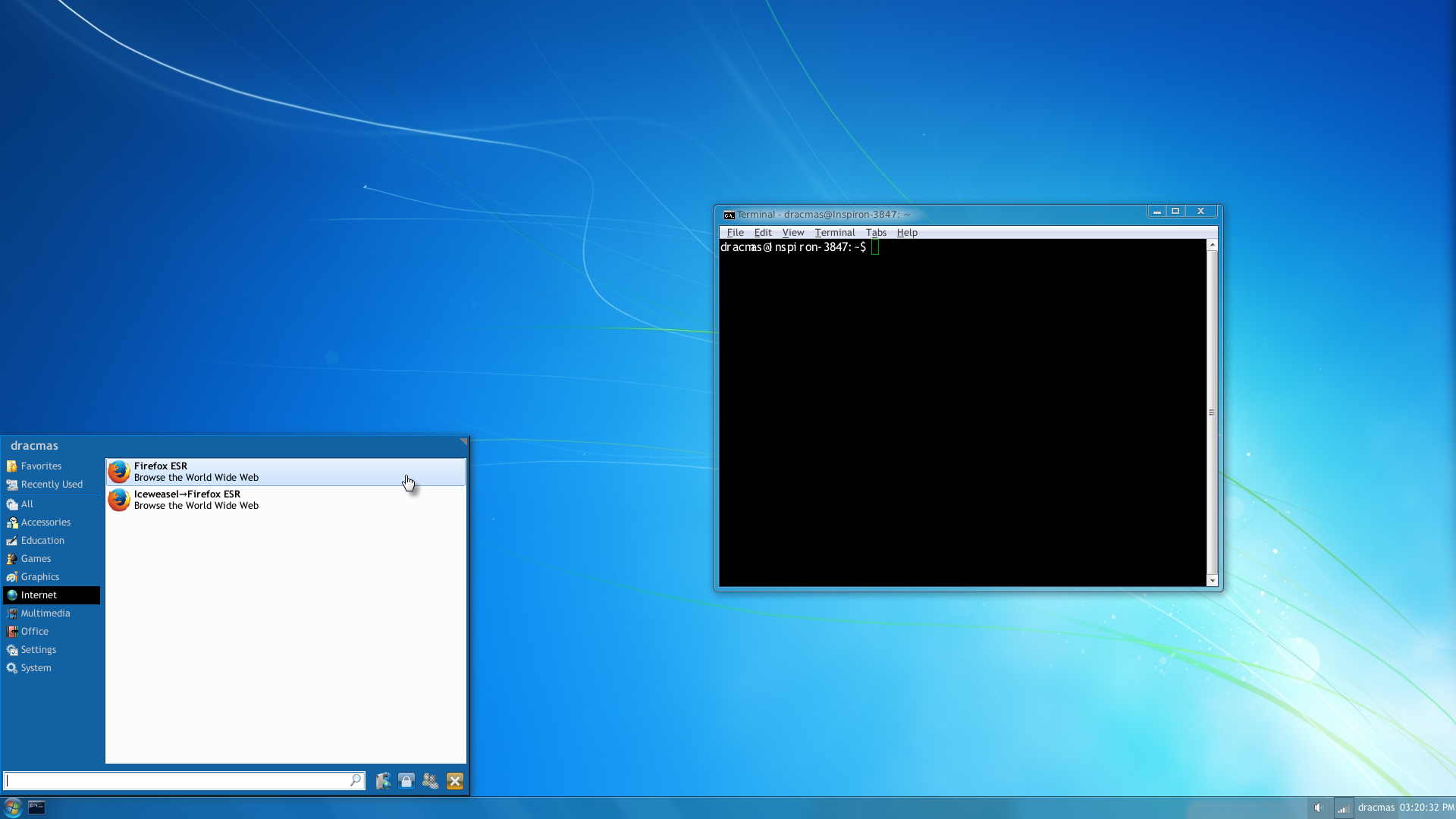Open the Games category
The height and width of the screenshot is (819, 1456).
[x=52, y=559]
